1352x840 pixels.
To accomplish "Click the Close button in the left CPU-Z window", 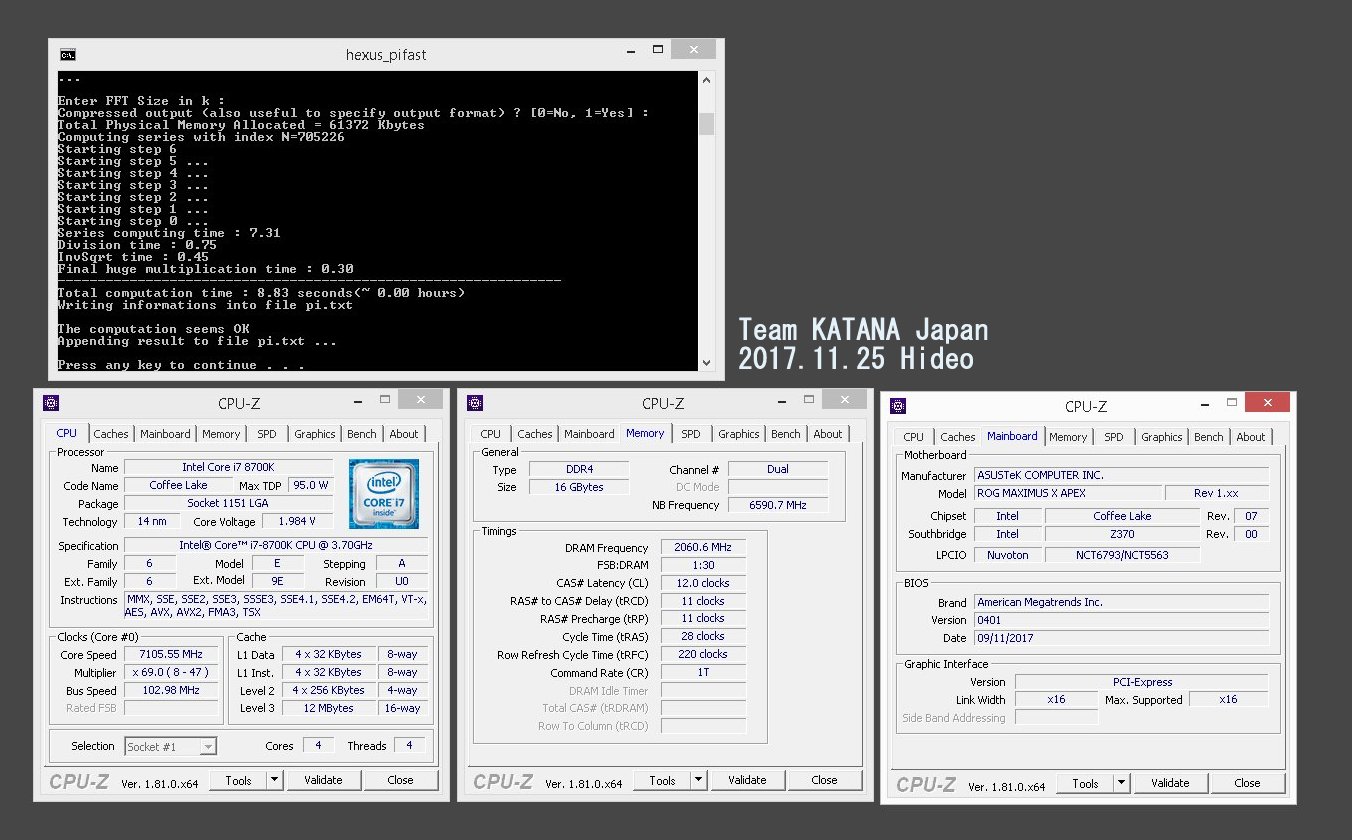I will tap(401, 780).
